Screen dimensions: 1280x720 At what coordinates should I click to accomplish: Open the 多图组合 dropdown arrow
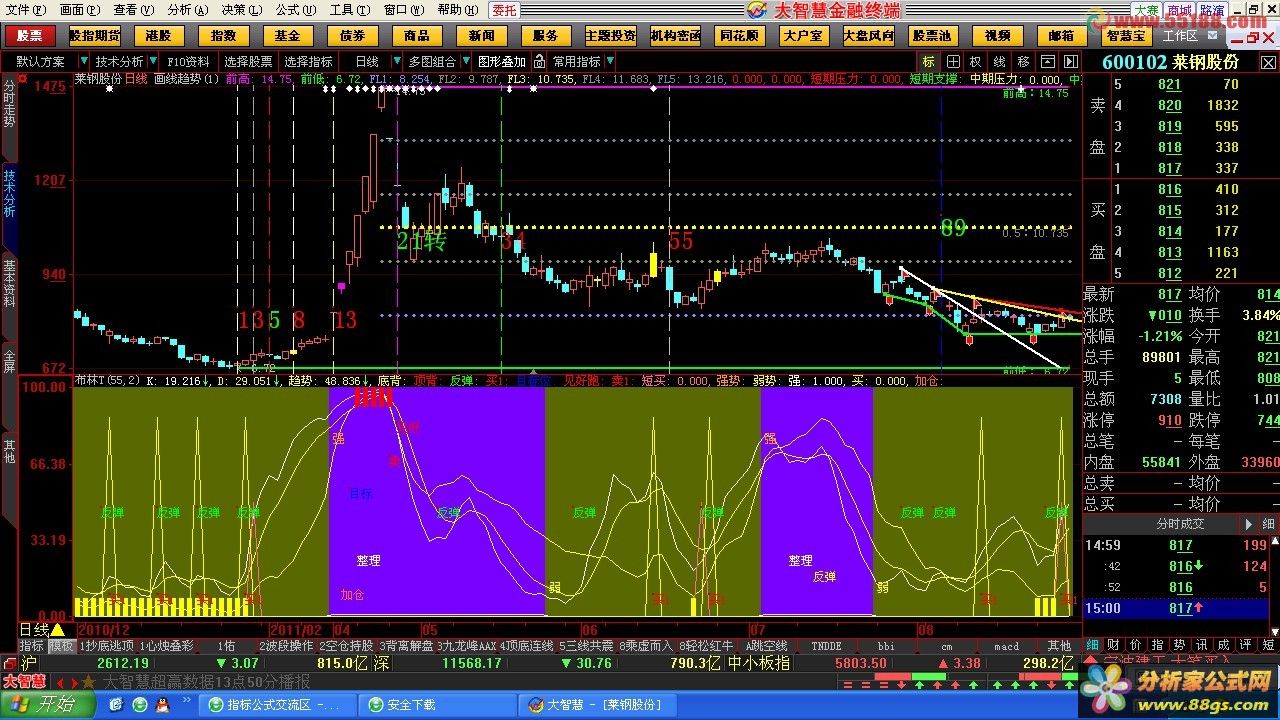(x=465, y=62)
